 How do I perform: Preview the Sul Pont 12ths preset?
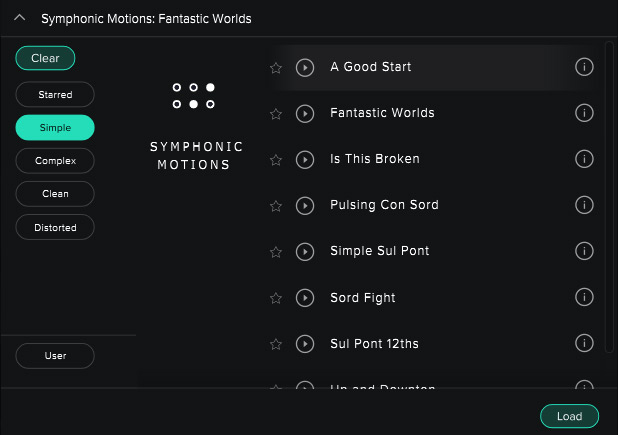click(306, 344)
